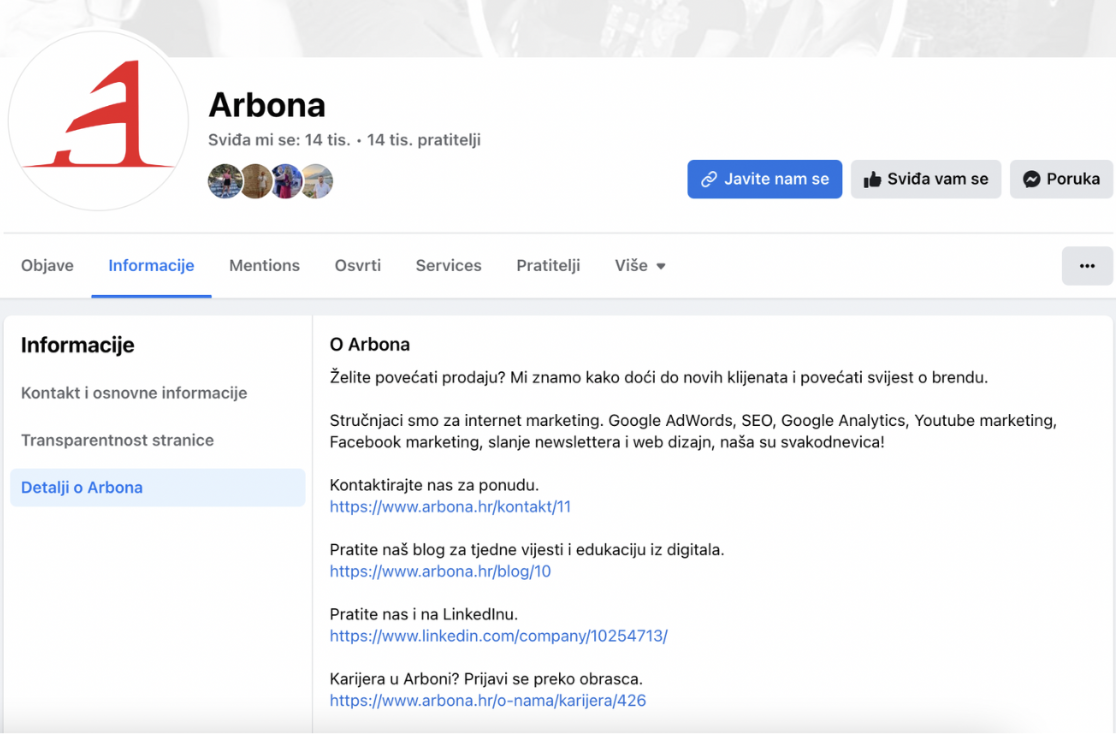Click the Sviđa vam se like button
Viewport: 1116px width, 734px height.
point(925,179)
